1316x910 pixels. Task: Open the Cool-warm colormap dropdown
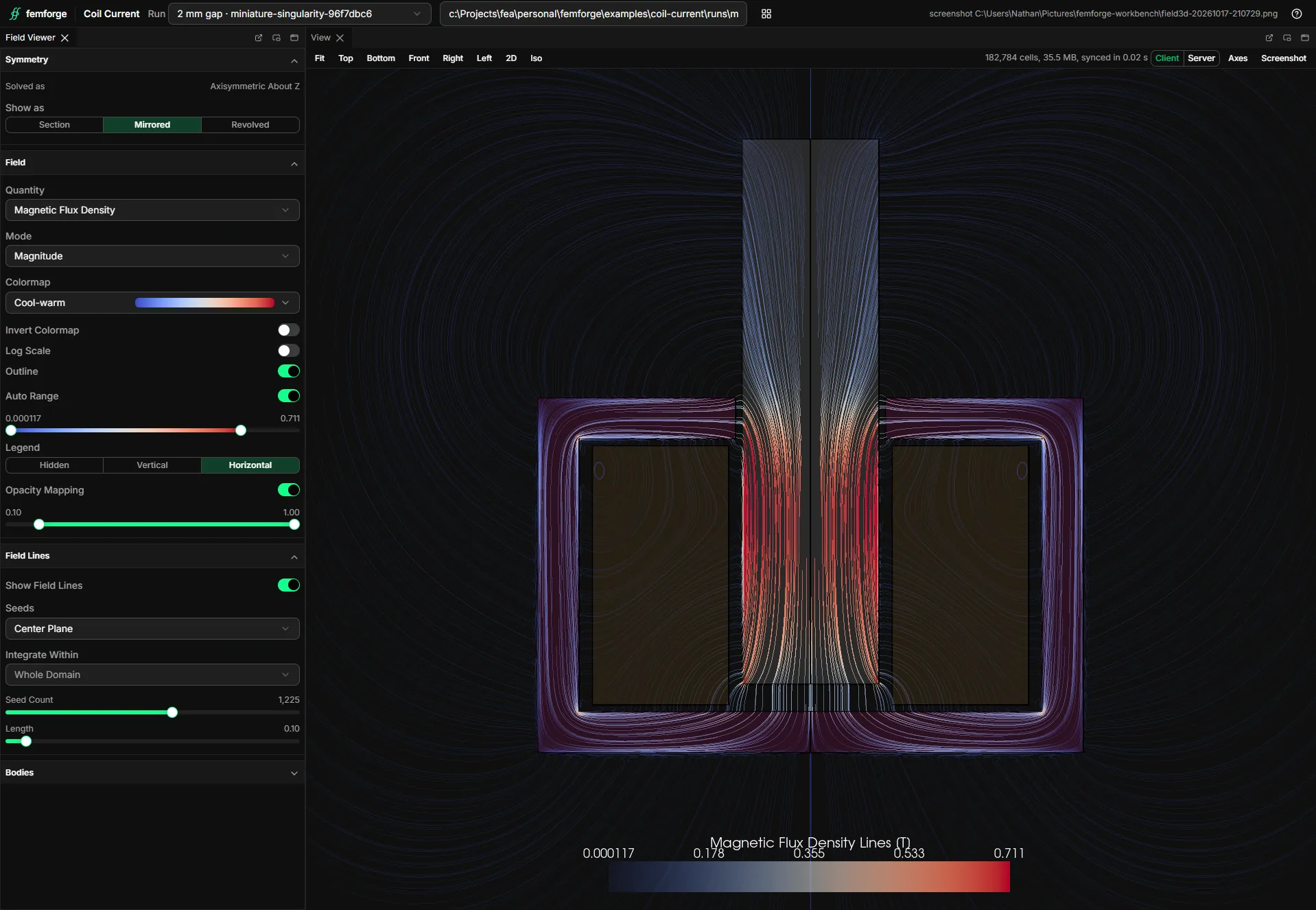pyautogui.click(x=152, y=303)
